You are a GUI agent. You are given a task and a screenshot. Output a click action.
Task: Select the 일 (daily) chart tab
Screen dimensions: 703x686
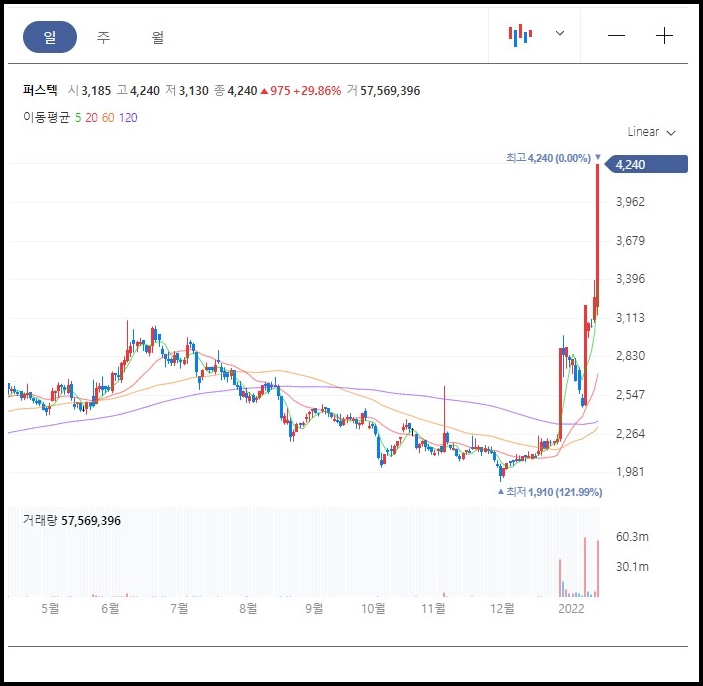(50, 37)
